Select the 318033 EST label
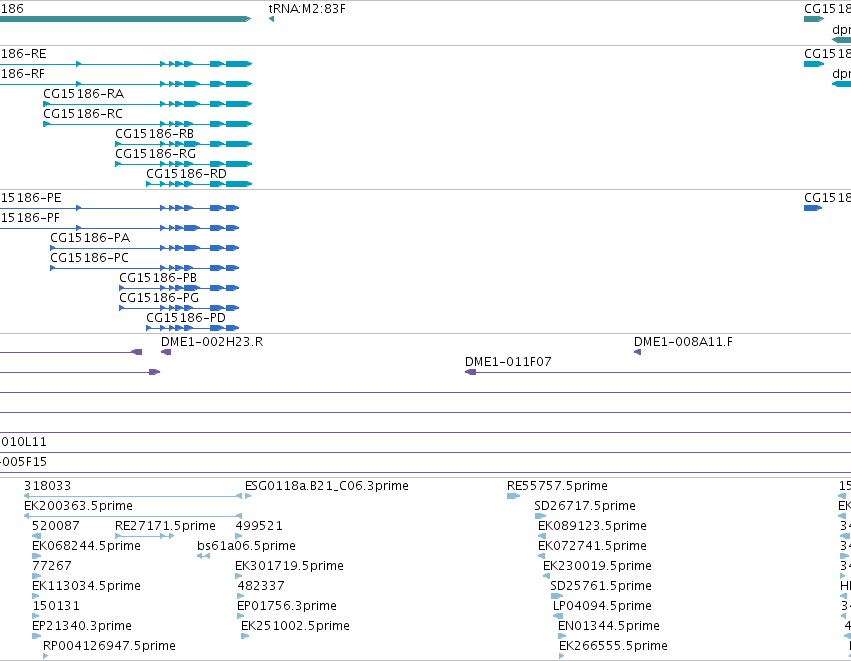851x661 pixels. click(x=48, y=486)
